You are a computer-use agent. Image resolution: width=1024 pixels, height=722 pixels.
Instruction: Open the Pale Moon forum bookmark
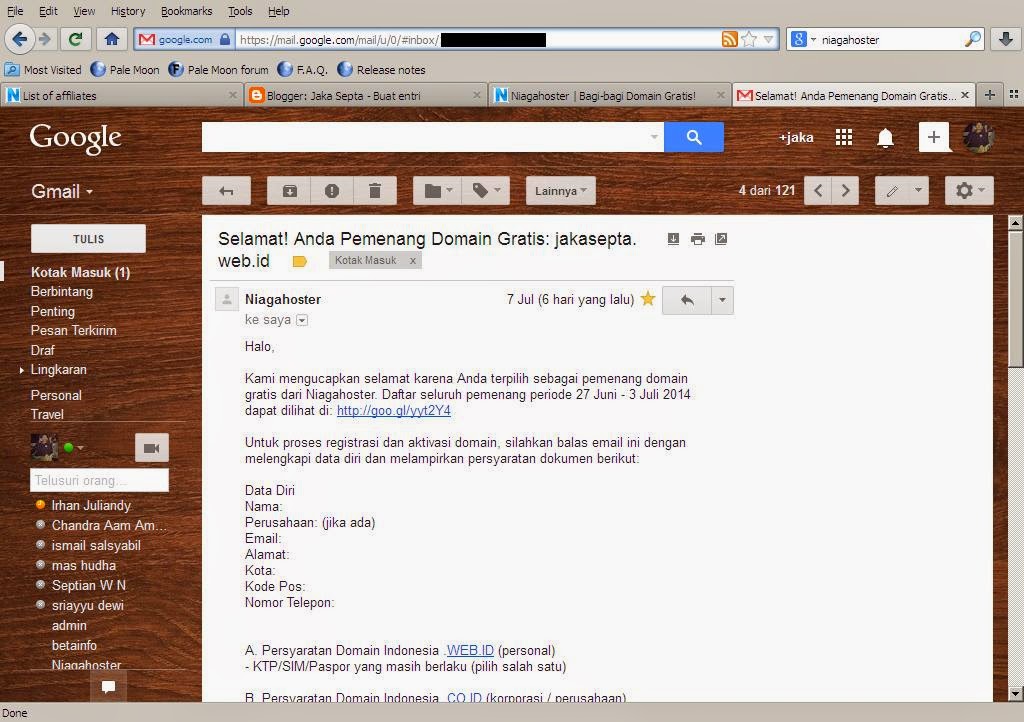218,69
